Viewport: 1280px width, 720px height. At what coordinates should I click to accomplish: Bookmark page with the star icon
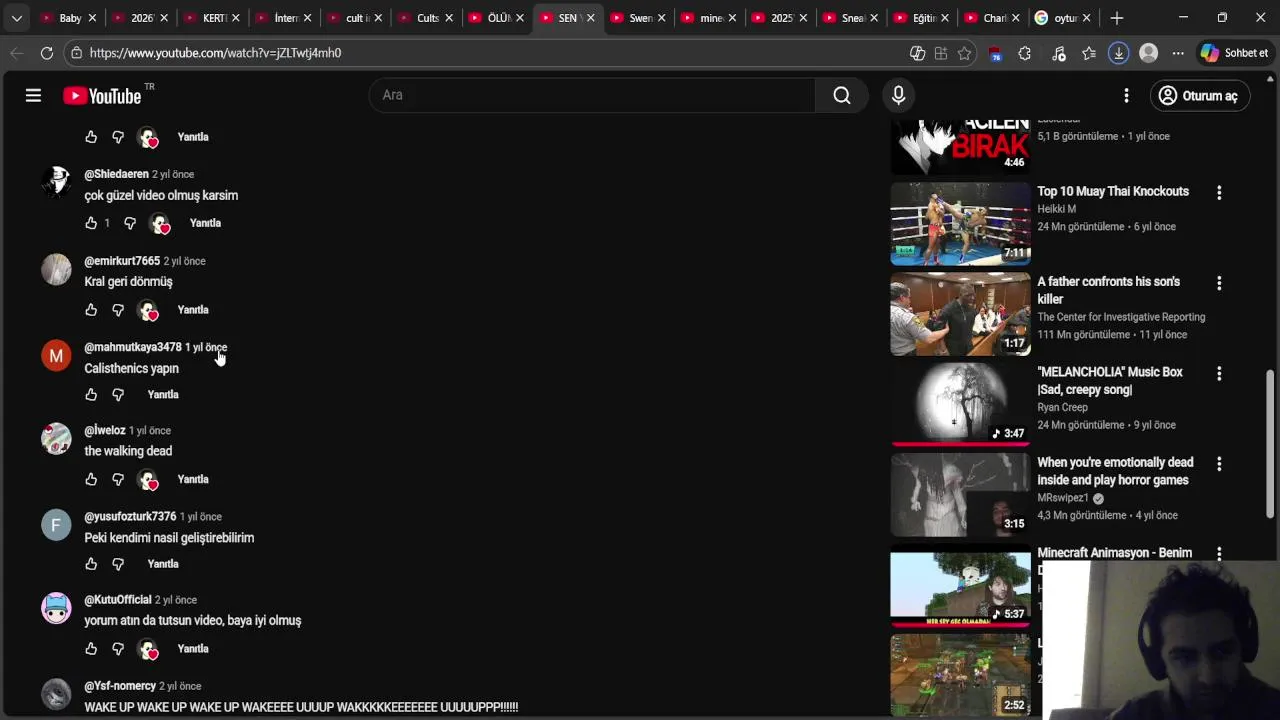coord(964,53)
